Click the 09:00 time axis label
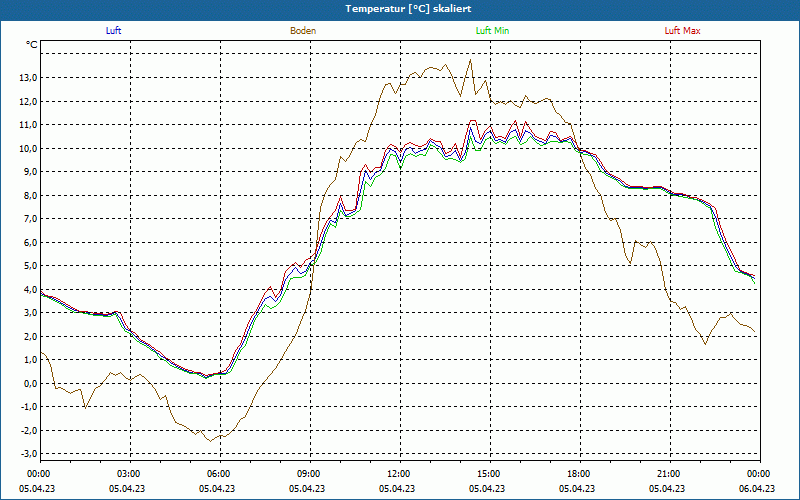Image resolution: width=800 pixels, height=500 pixels. pyautogui.click(x=307, y=474)
